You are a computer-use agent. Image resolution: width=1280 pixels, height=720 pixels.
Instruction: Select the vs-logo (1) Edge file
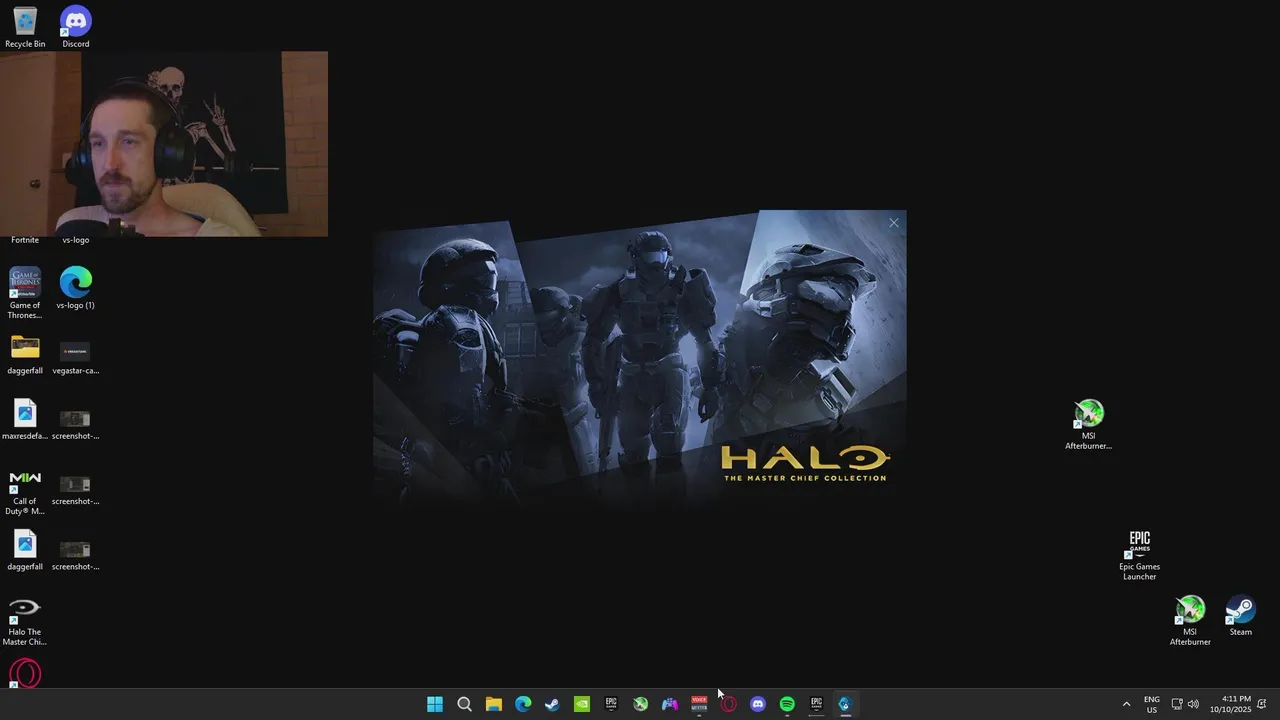tap(76, 288)
